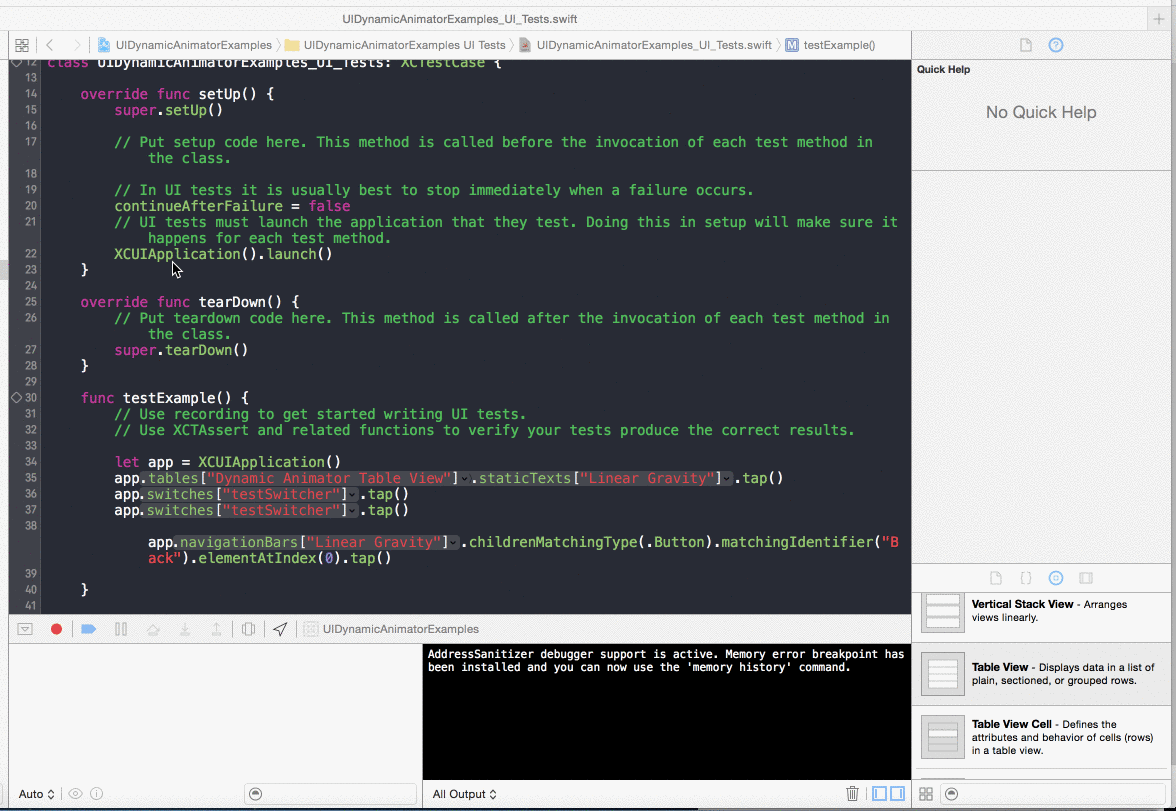
Task: Toggle the console pane button
Action: pos(897,794)
